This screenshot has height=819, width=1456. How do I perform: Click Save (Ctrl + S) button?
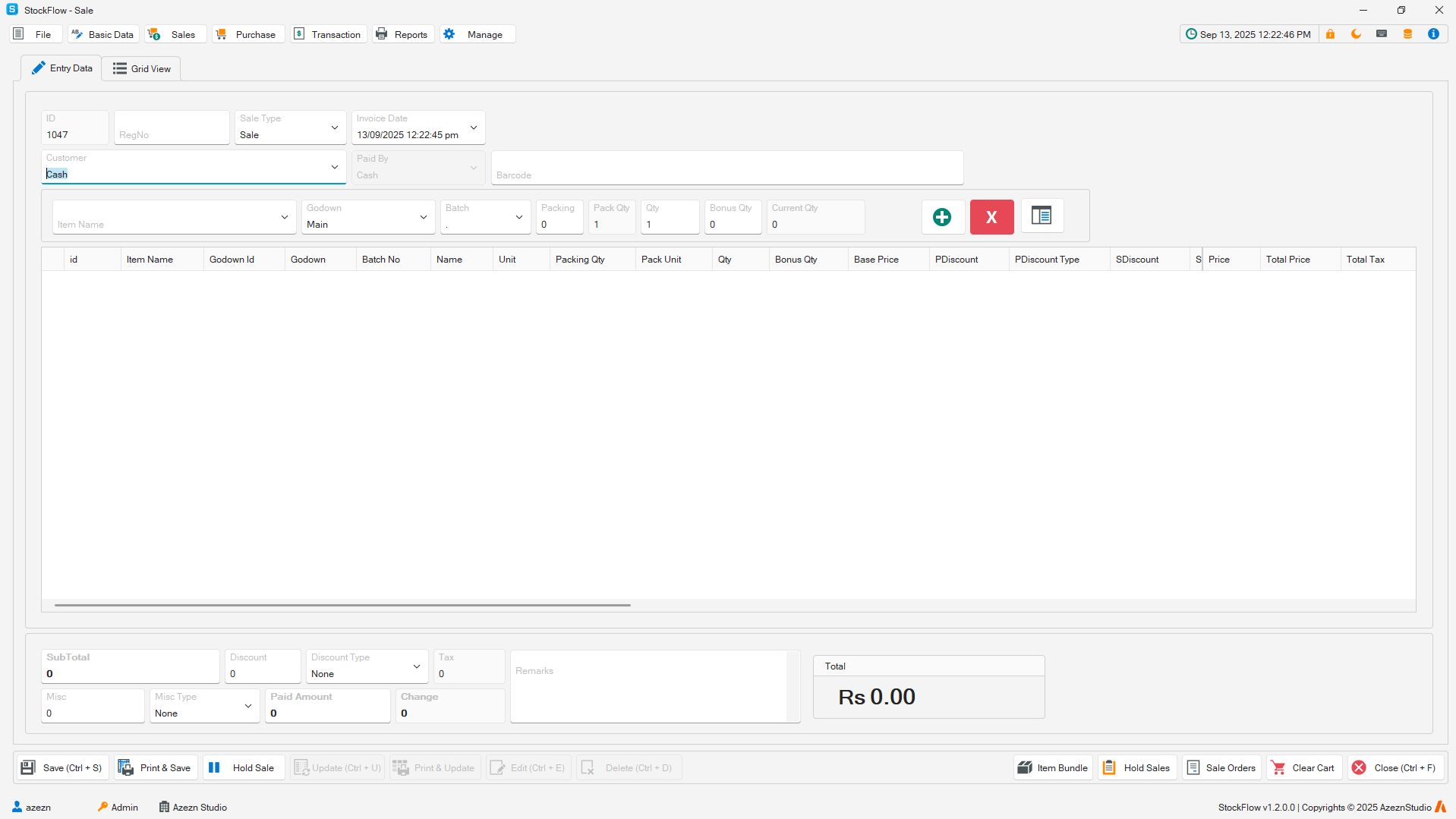tap(62, 767)
